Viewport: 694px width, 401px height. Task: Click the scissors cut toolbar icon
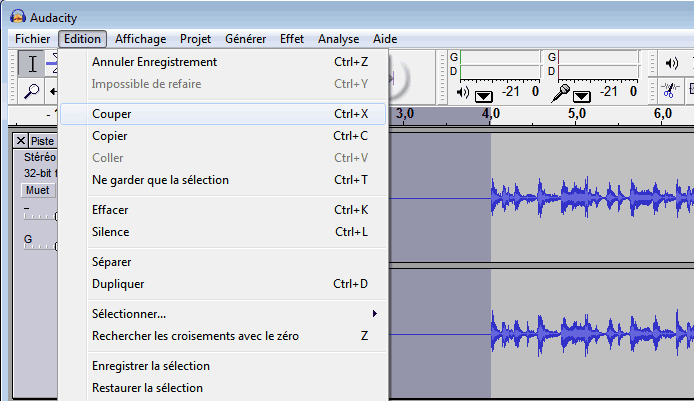click(670, 91)
